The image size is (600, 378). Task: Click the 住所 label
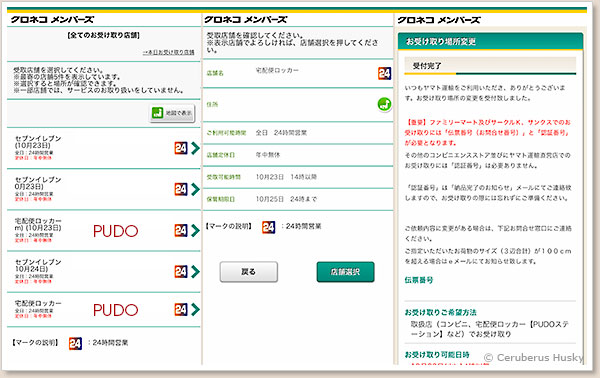pyautogui.click(x=212, y=104)
